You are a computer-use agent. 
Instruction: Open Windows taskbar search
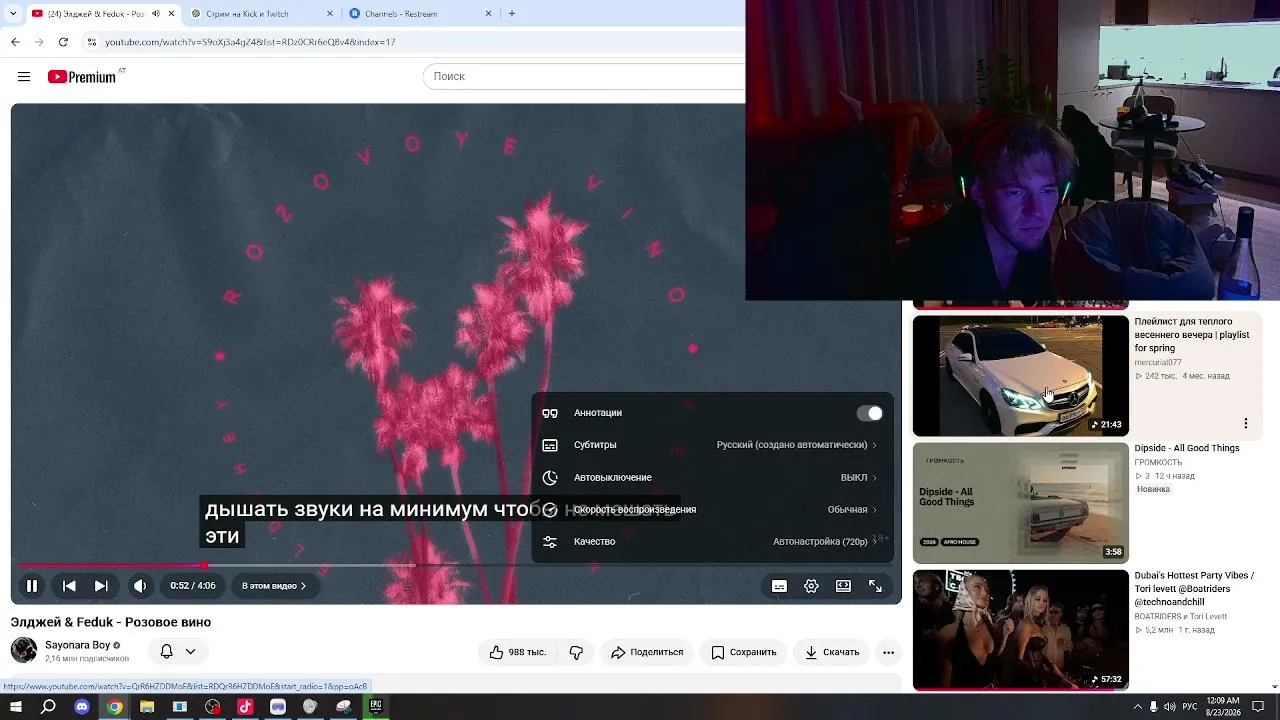click(x=48, y=707)
